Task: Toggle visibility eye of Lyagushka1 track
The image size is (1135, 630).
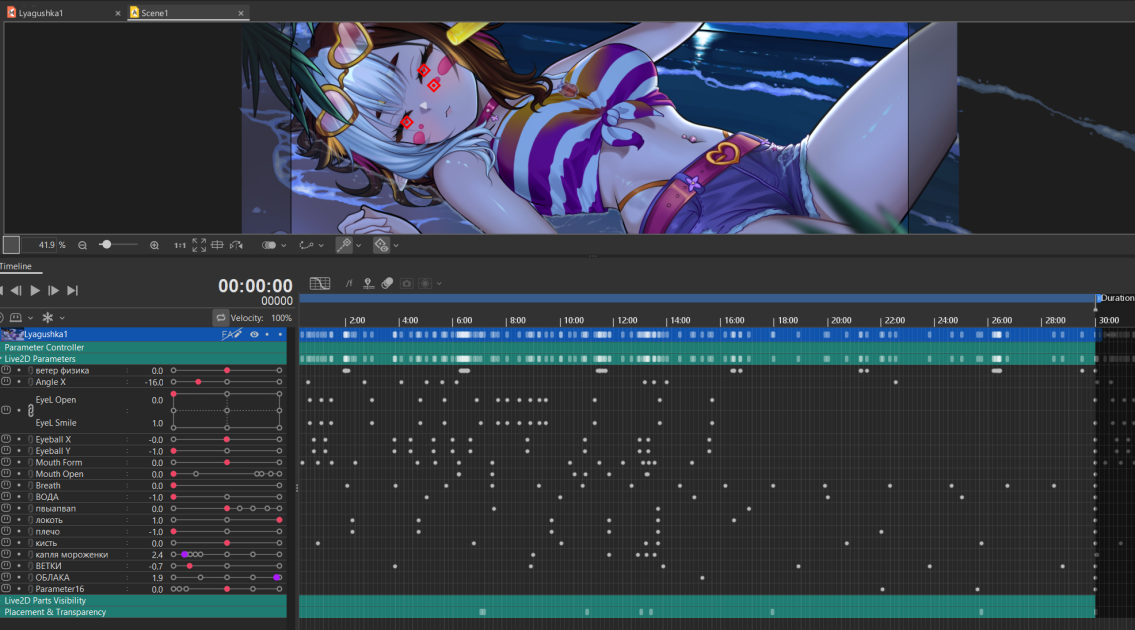Action: pyautogui.click(x=254, y=335)
